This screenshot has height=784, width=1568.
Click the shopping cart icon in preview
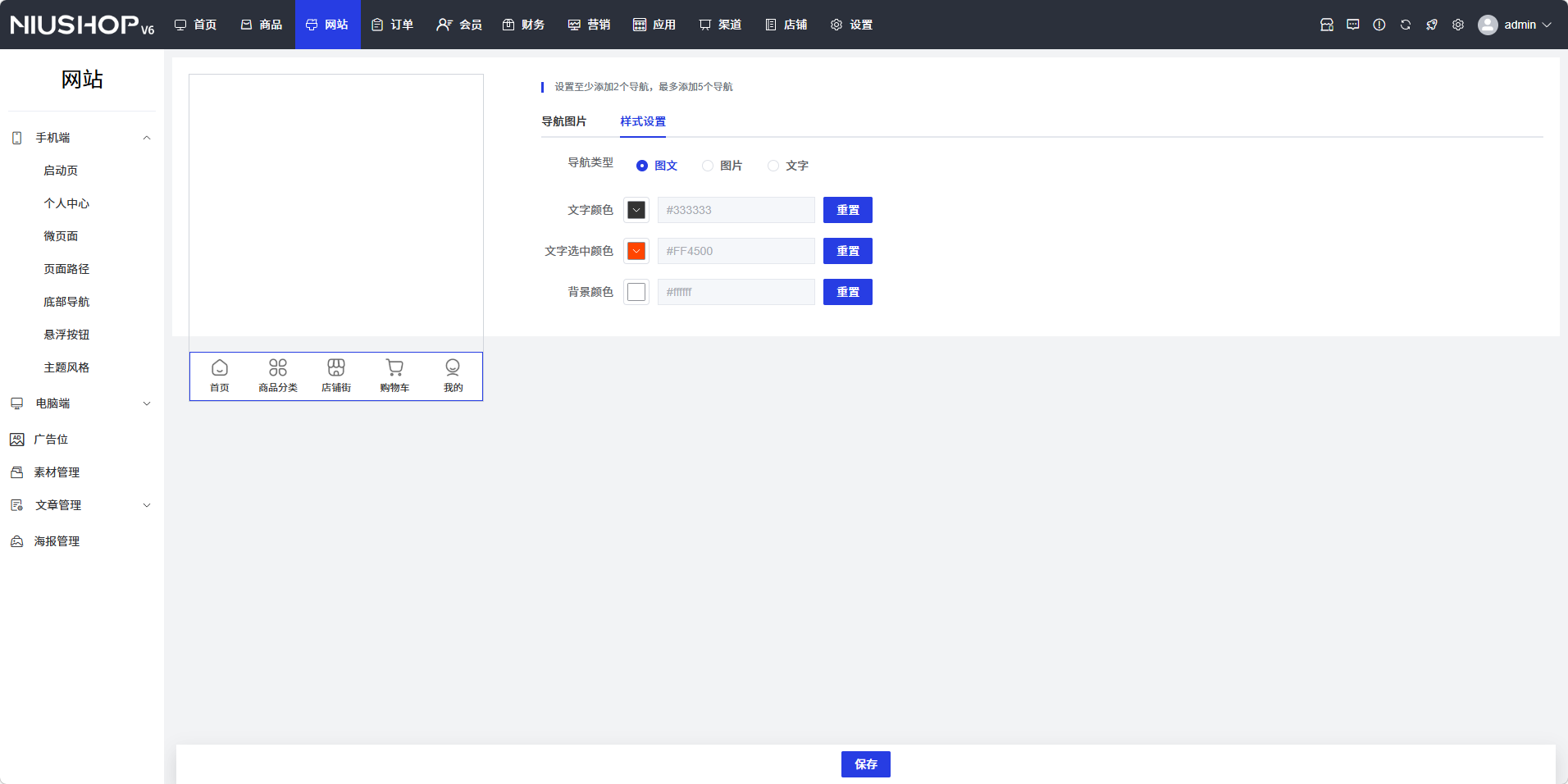point(394,367)
